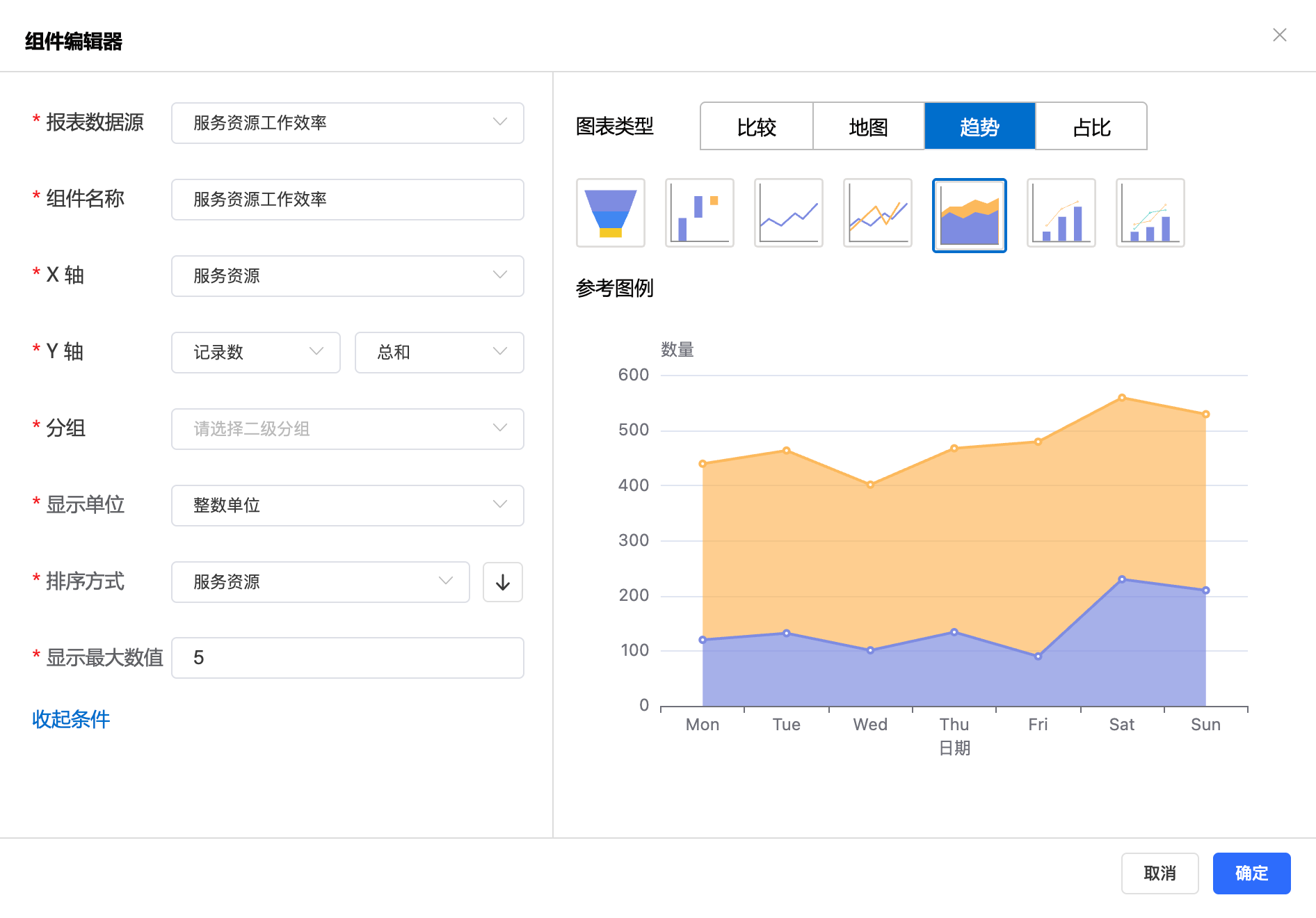Open the 总和 aggregation dropdown
Viewport: 1316px width, 918px height.
click(439, 353)
